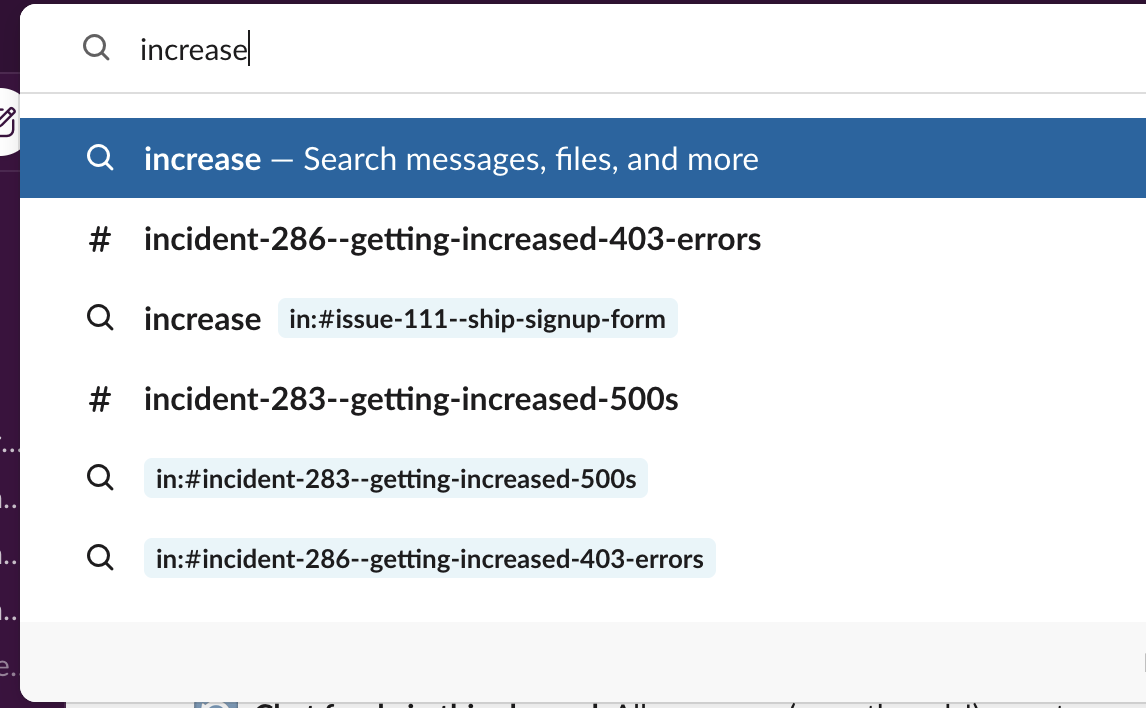Choose the 'increase' suggestion in issue-111
Viewport: 1146px width, 708px height.
202,319
